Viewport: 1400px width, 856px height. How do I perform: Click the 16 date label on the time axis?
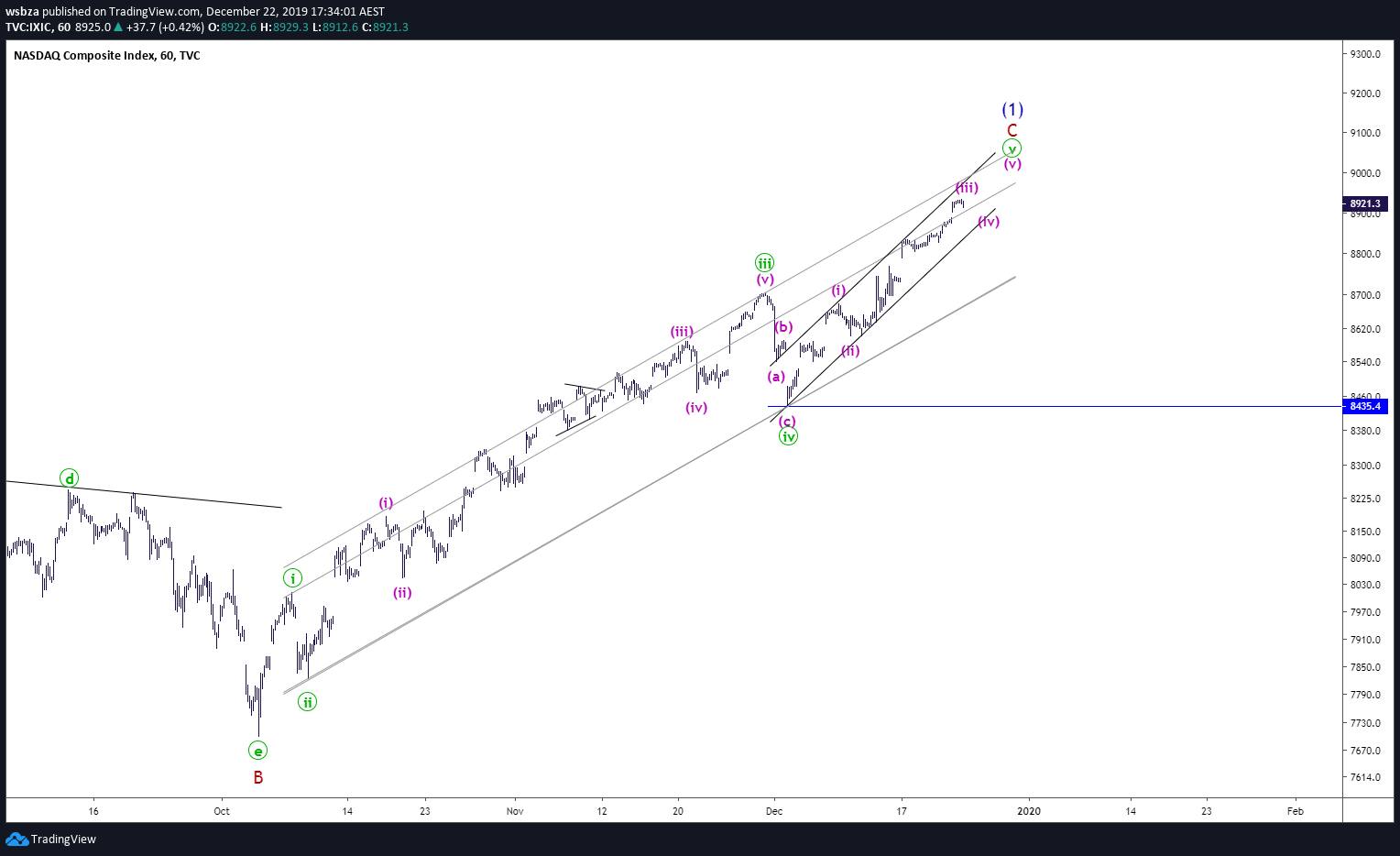point(93,811)
